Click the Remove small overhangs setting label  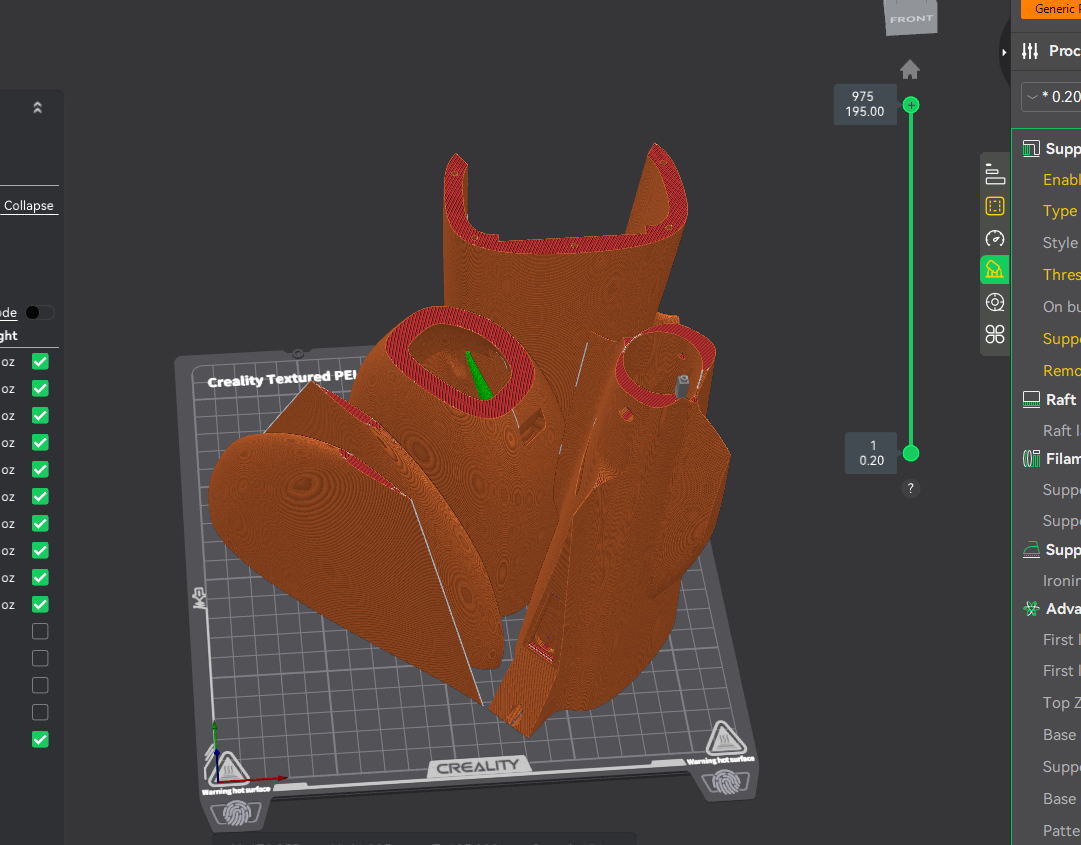pyautogui.click(x=1062, y=370)
